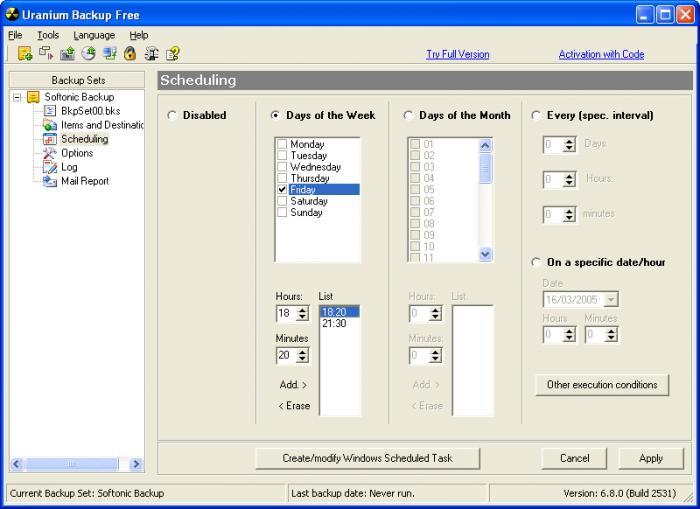Open the Options item with the tools icon
Screen dimensions: 700x509
(76, 153)
